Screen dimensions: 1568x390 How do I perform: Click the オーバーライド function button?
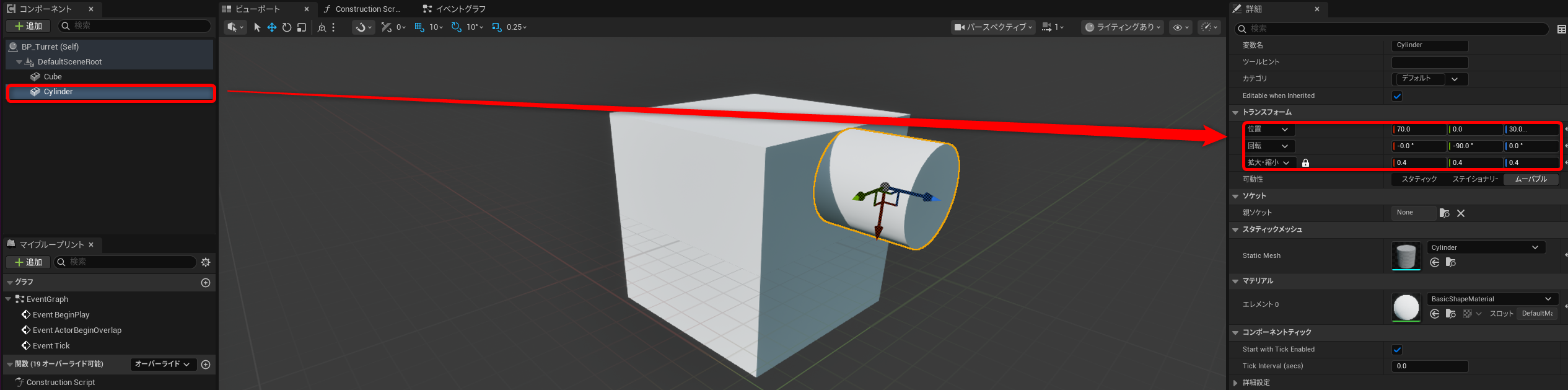tap(162, 364)
